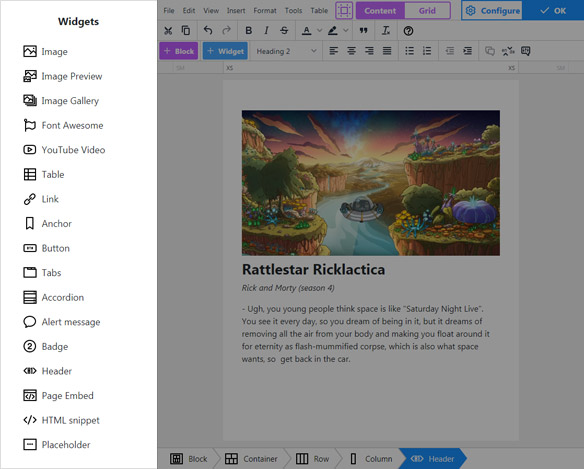The width and height of the screenshot is (584, 469).
Task: Click the Copy icon
Action: (x=185, y=31)
